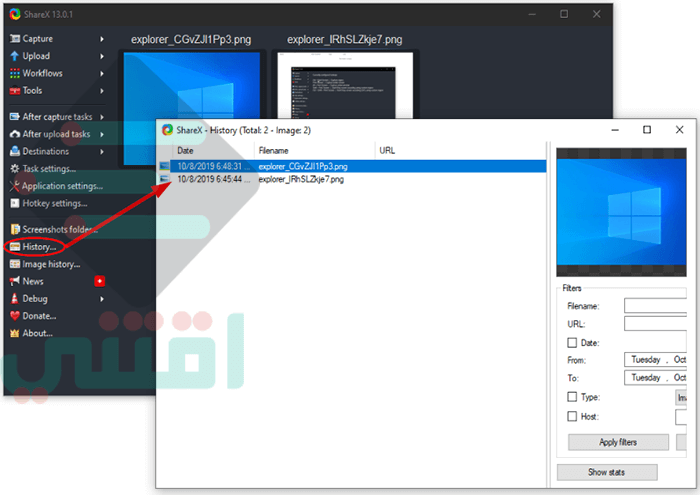Expand the After capture tasks submenu arrow
The height and width of the screenshot is (495, 700).
click(x=102, y=117)
